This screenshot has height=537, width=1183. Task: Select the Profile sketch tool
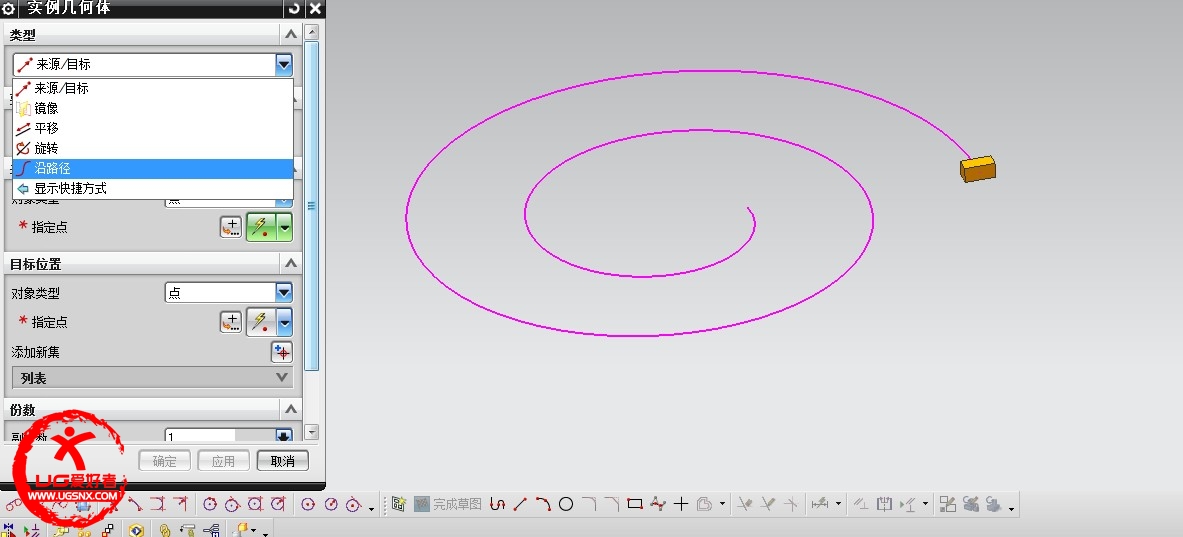[497, 504]
